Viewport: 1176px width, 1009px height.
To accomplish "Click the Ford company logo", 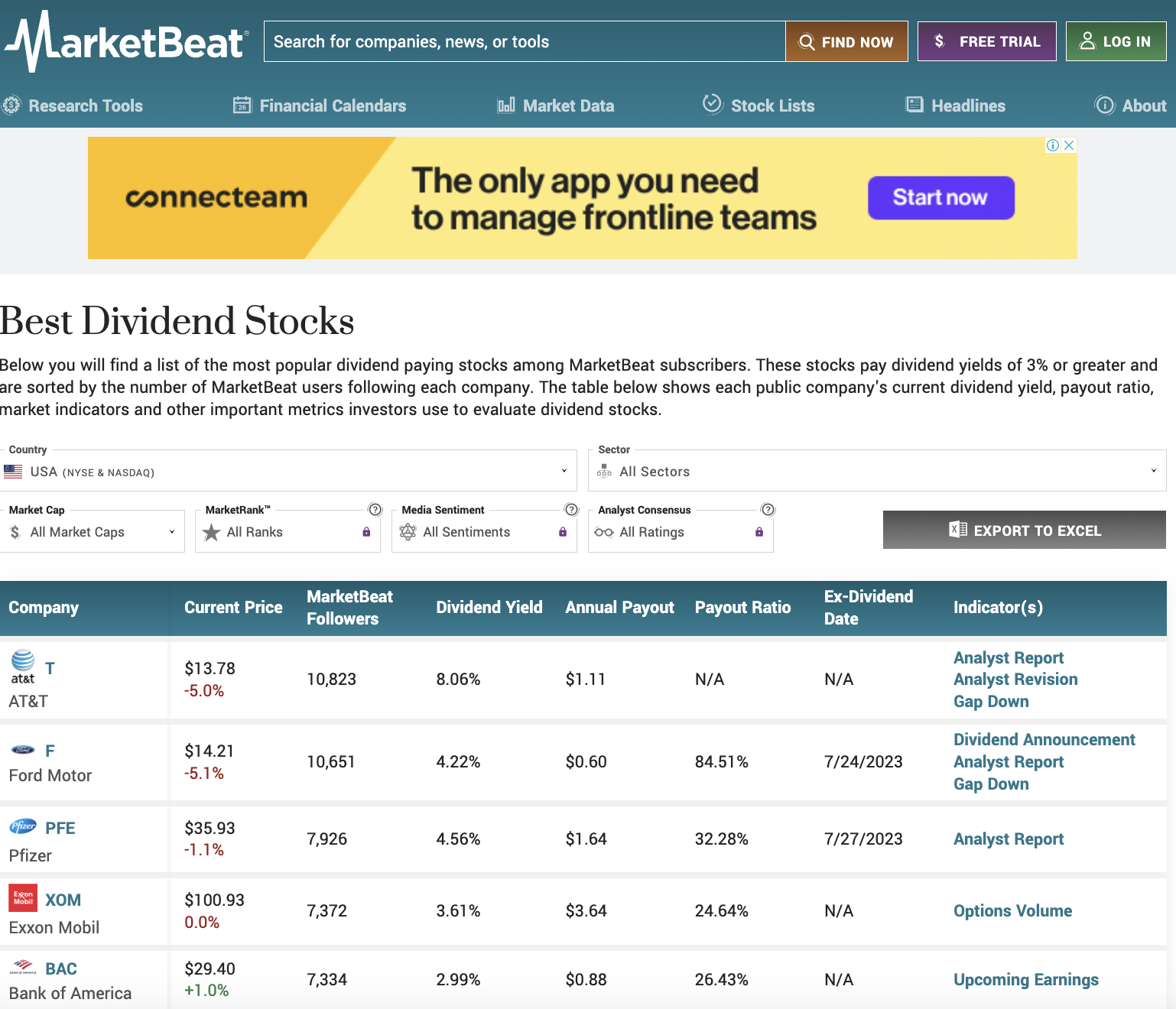I will [23, 750].
